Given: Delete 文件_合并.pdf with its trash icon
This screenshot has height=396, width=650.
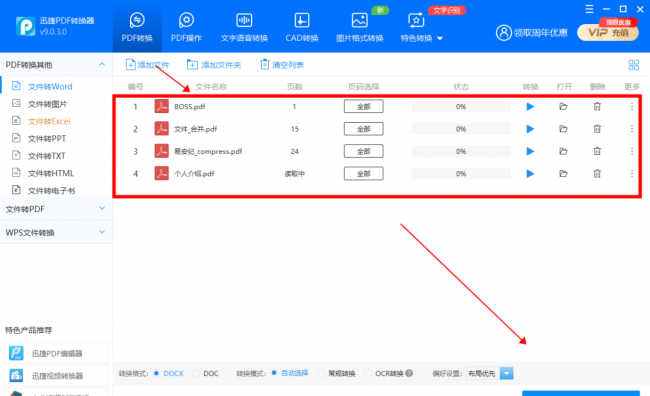Looking at the screenshot, I should pyautogui.click(x=597, y=129).
